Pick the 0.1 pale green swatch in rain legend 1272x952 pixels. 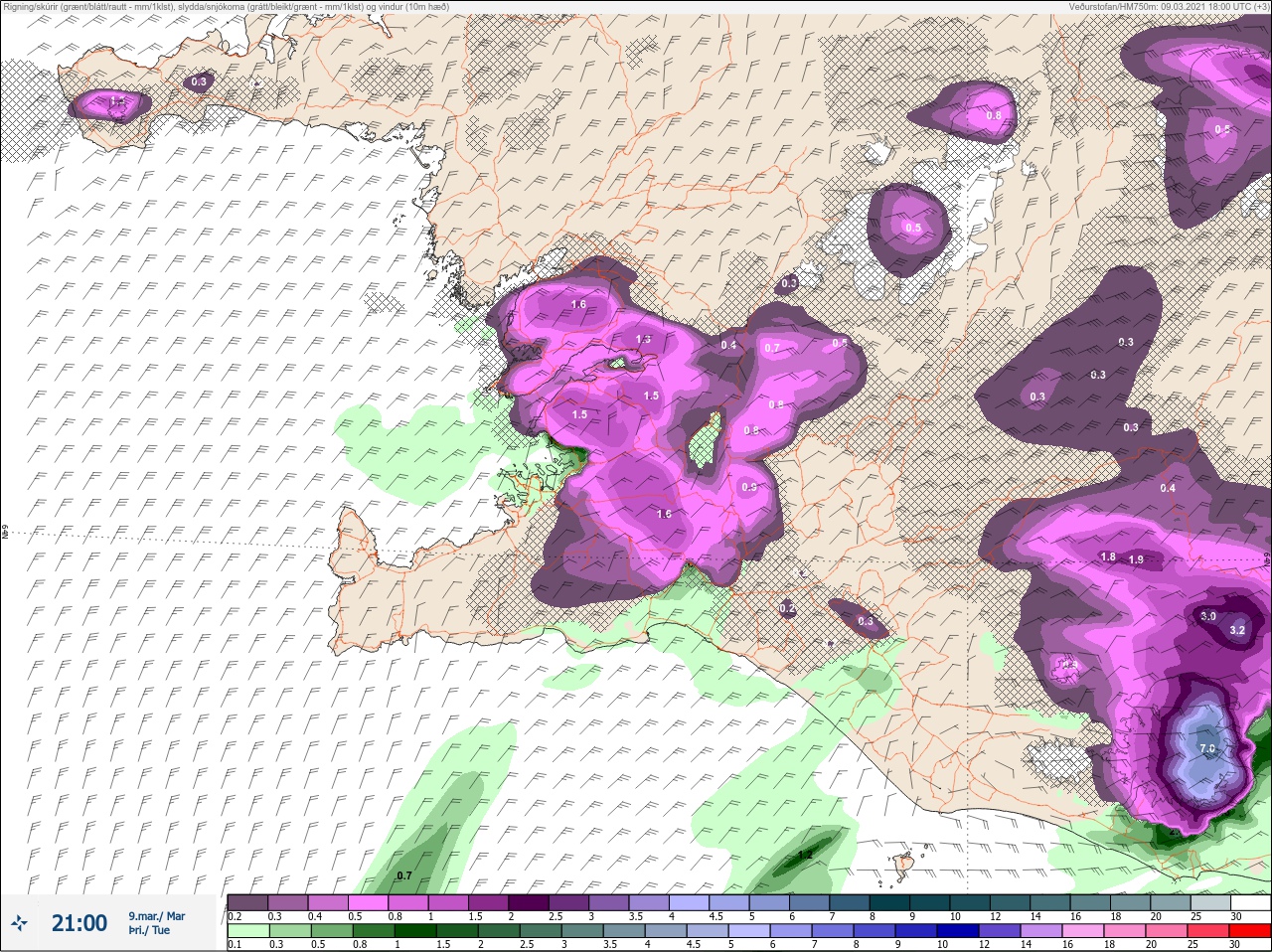[247, 930]
